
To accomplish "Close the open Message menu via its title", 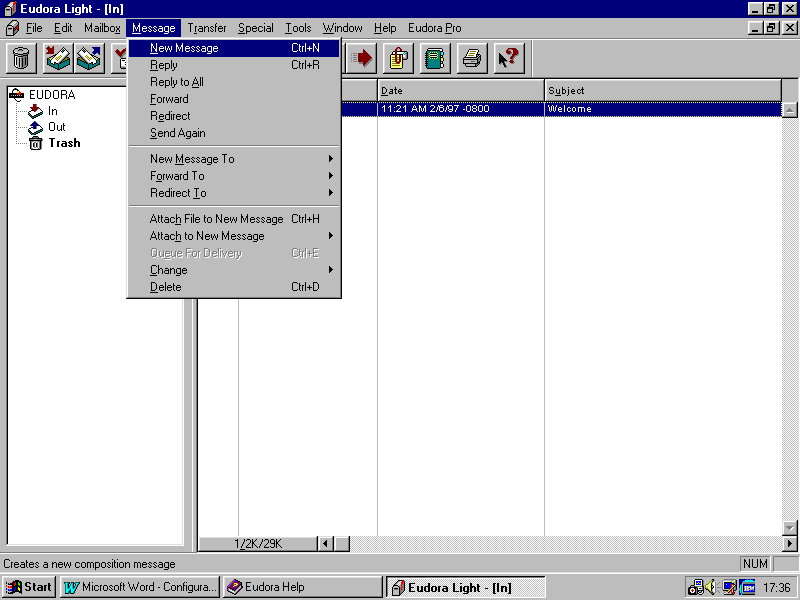I will (154, 28).
